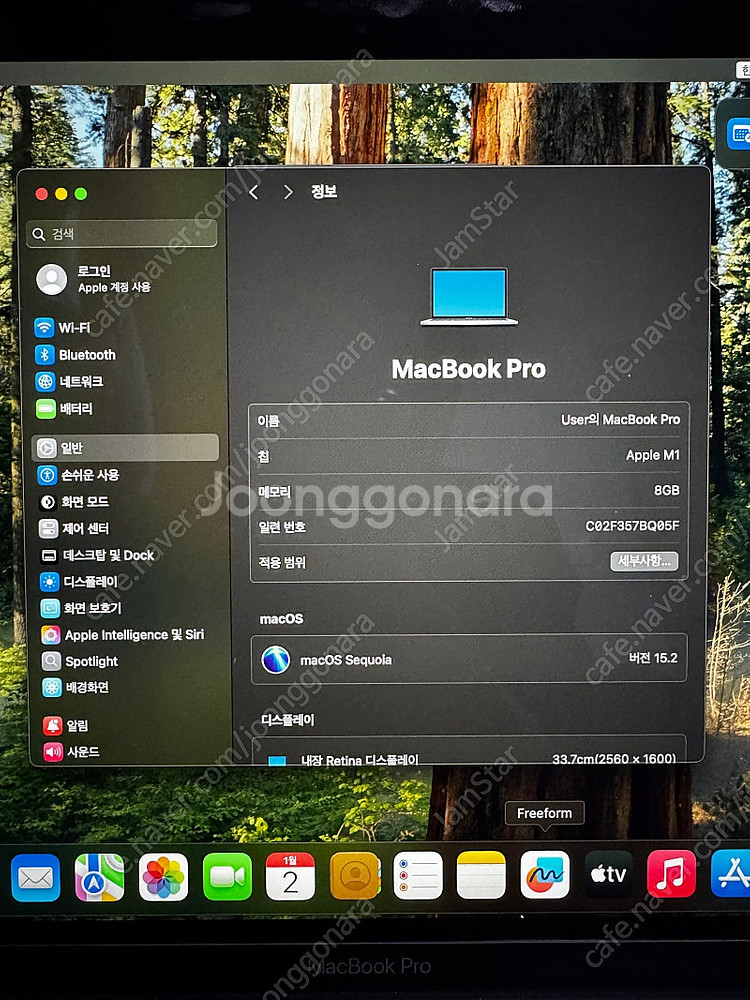The height and width of the screenshot is (1000, 750).
Task: Open Notes app in the Dock
Action: 482,876
